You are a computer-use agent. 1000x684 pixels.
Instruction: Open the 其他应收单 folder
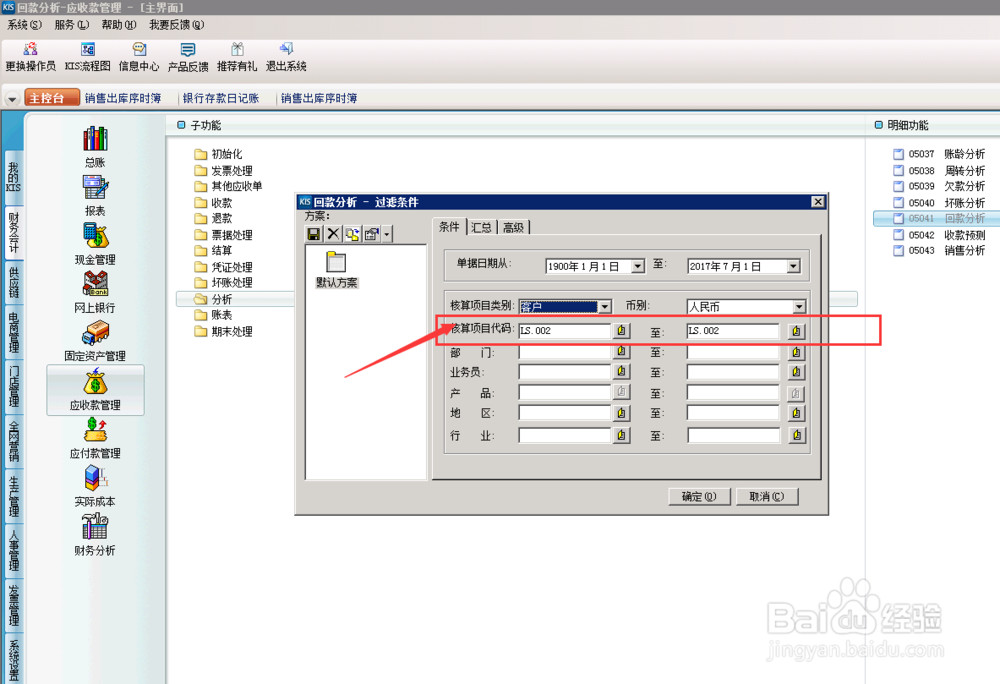click(x=228, y=186)
